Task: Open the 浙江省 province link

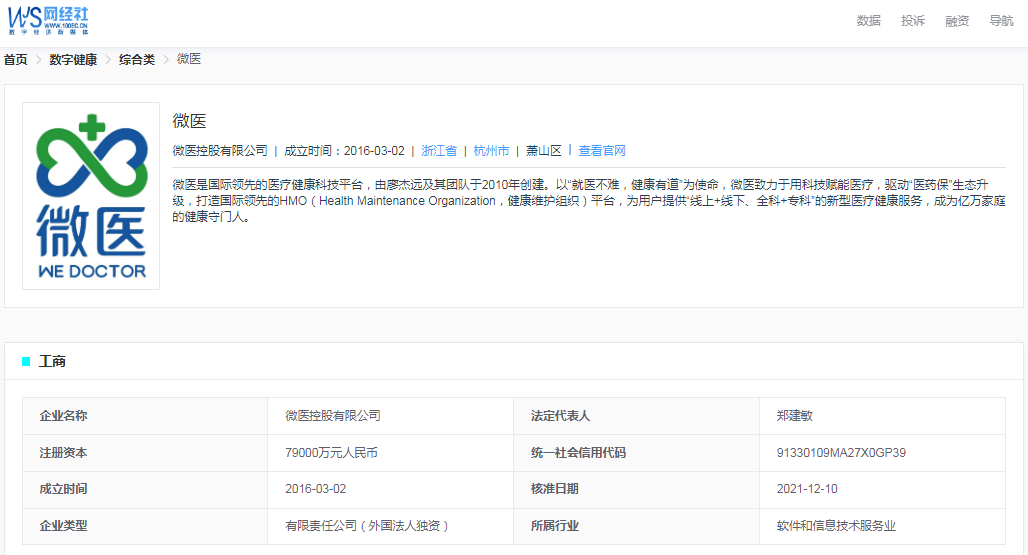Action: [x=439, y=151]
